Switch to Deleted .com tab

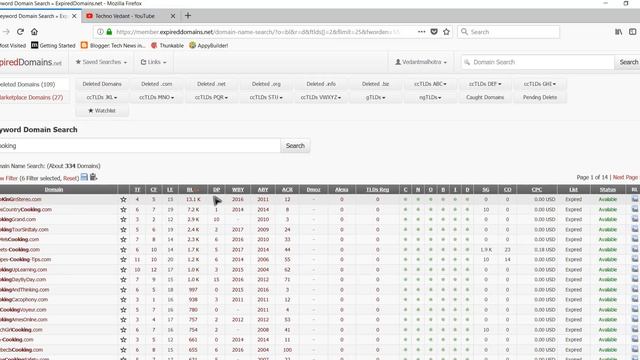click(x=156, y=84)
